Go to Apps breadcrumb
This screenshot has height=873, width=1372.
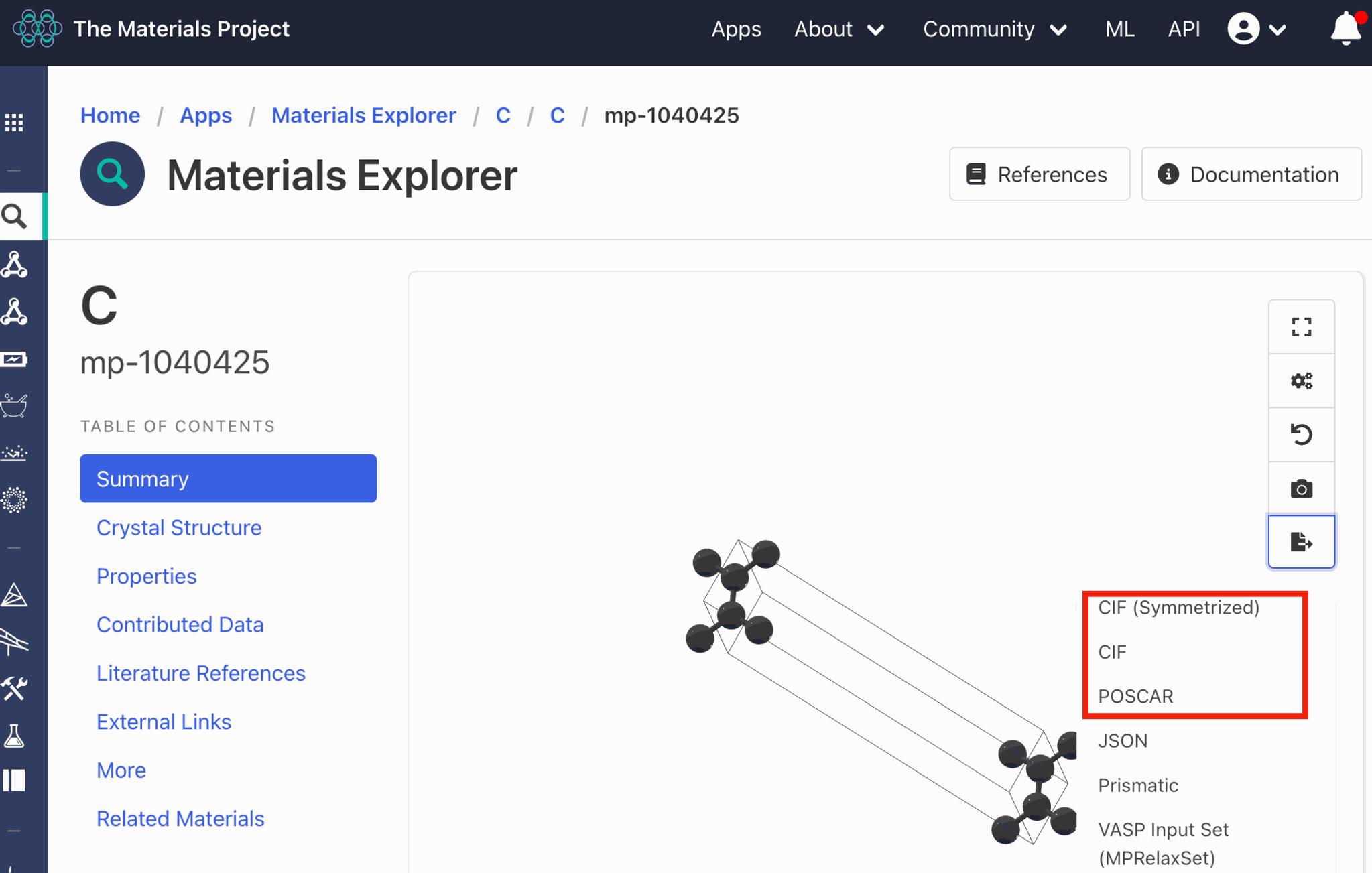click(x=206, y=115)
